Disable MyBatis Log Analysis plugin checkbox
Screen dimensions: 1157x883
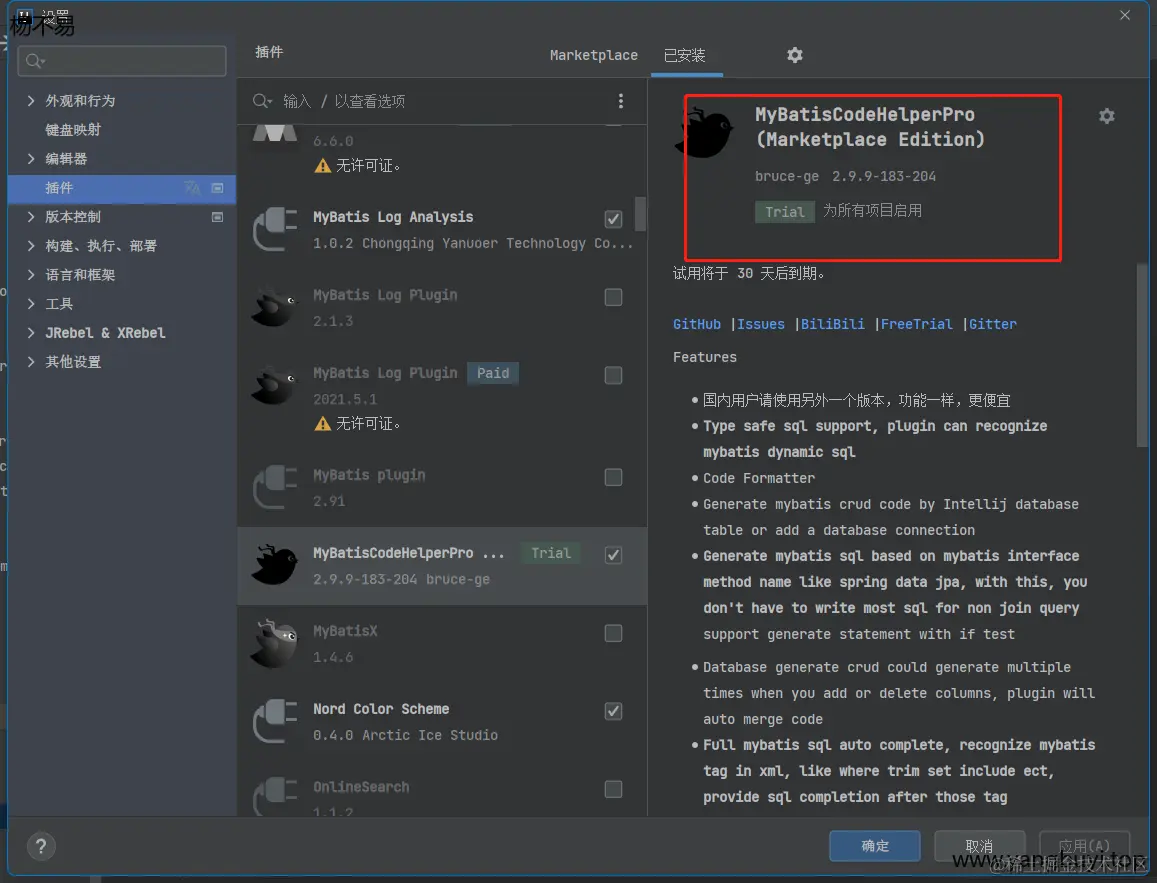[613, 219]
